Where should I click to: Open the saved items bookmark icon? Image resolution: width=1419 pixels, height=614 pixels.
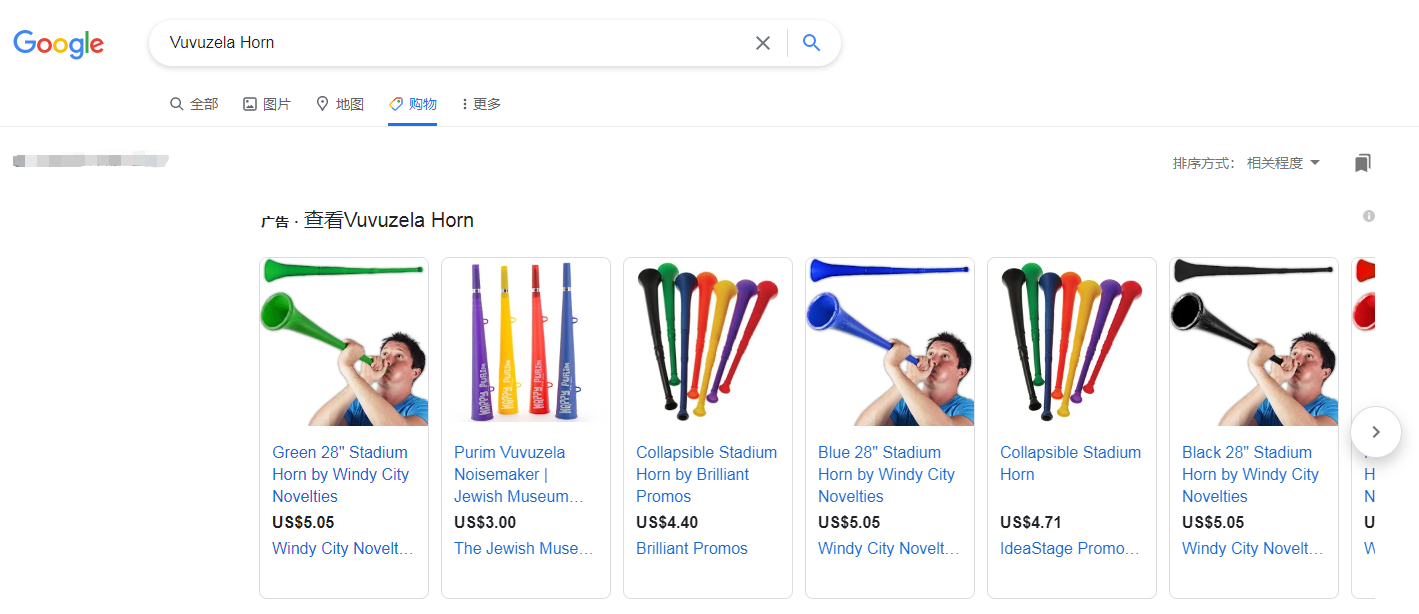click(1362, 163)
